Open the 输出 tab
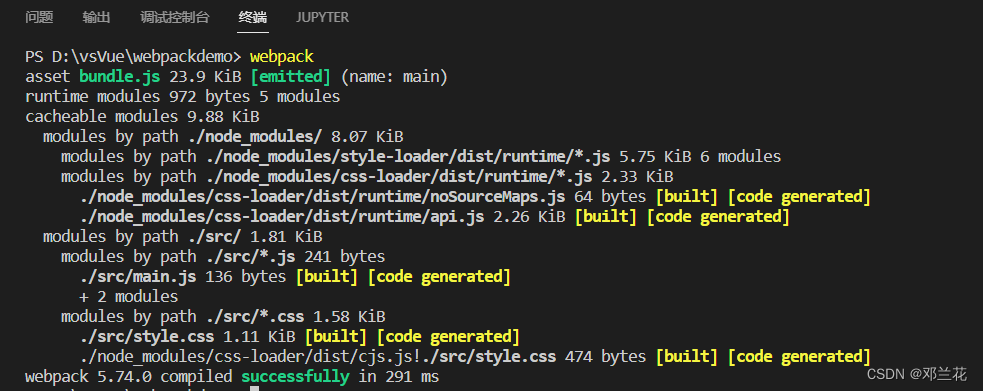 pos(96,18)
